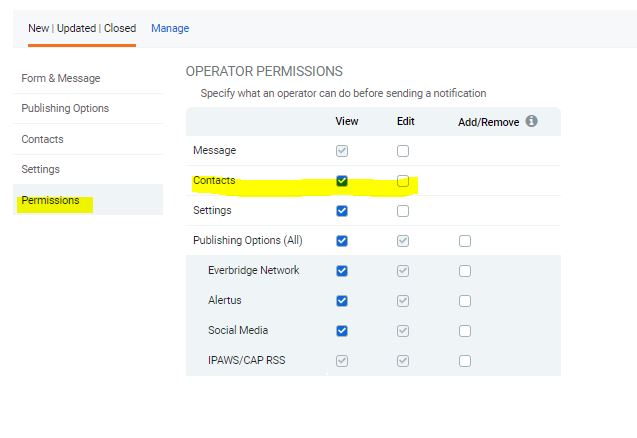The width and height of the screenshot is (637, 438).
Task: Check Add/Remove for Everbridge Network
Action: click(x=465, y=271)
